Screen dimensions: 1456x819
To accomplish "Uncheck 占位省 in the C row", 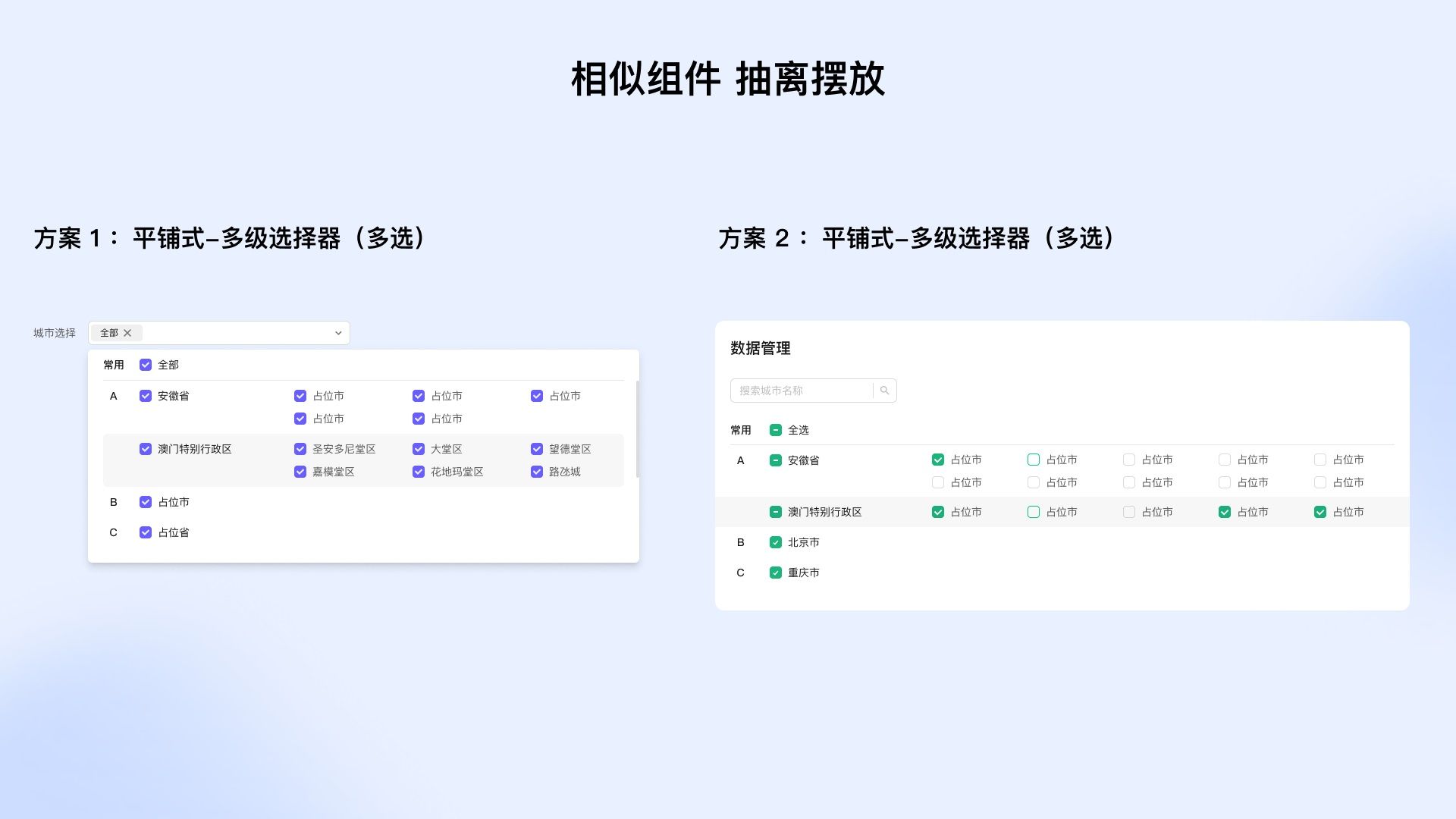I will tap(146, 532).
